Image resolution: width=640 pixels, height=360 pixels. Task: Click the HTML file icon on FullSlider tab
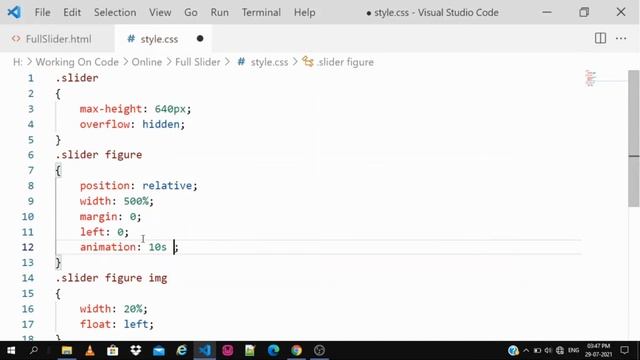16,39
